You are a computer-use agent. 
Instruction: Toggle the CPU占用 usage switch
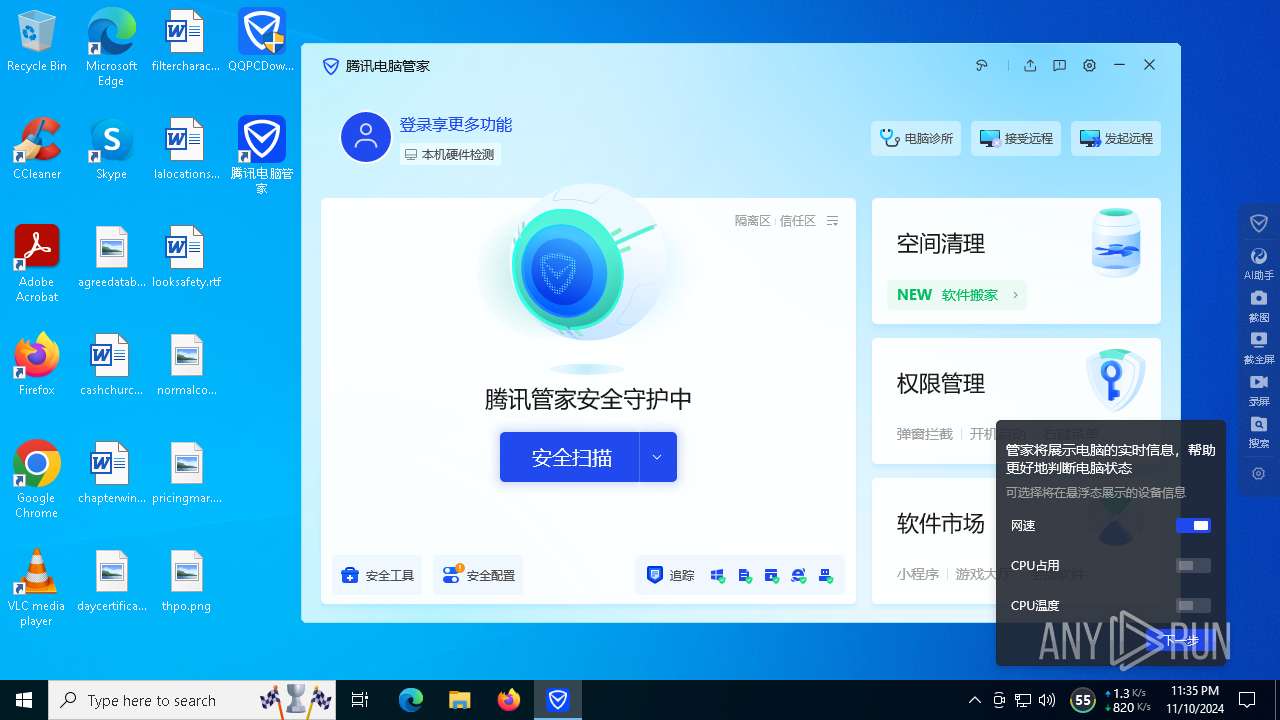pyautogui.click(x=1193, y=565)
